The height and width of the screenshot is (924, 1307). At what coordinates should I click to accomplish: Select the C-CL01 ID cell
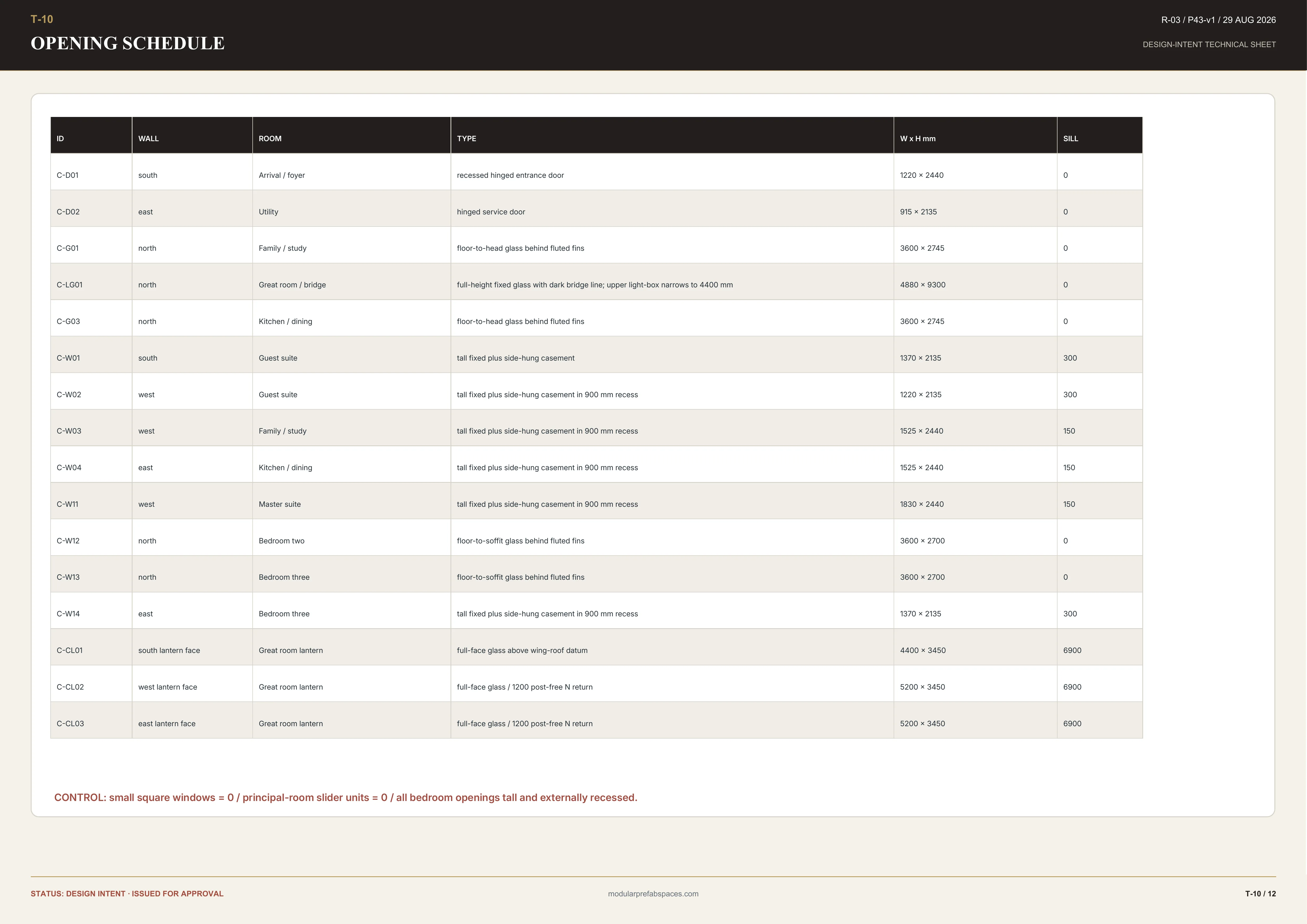(91, 647)
